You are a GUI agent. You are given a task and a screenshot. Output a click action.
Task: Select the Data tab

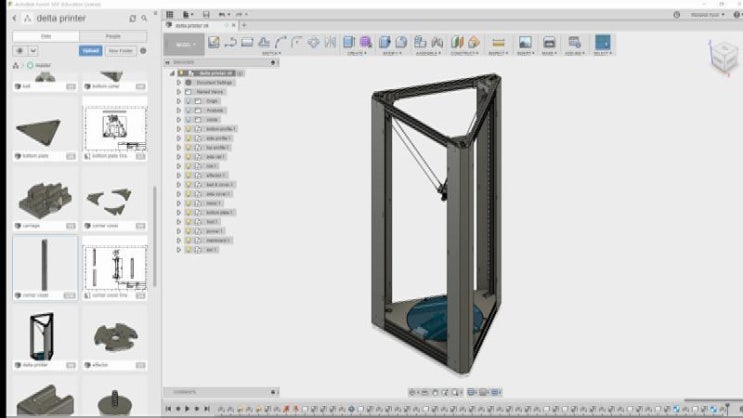pyautogui.click(x=46, y=35)
